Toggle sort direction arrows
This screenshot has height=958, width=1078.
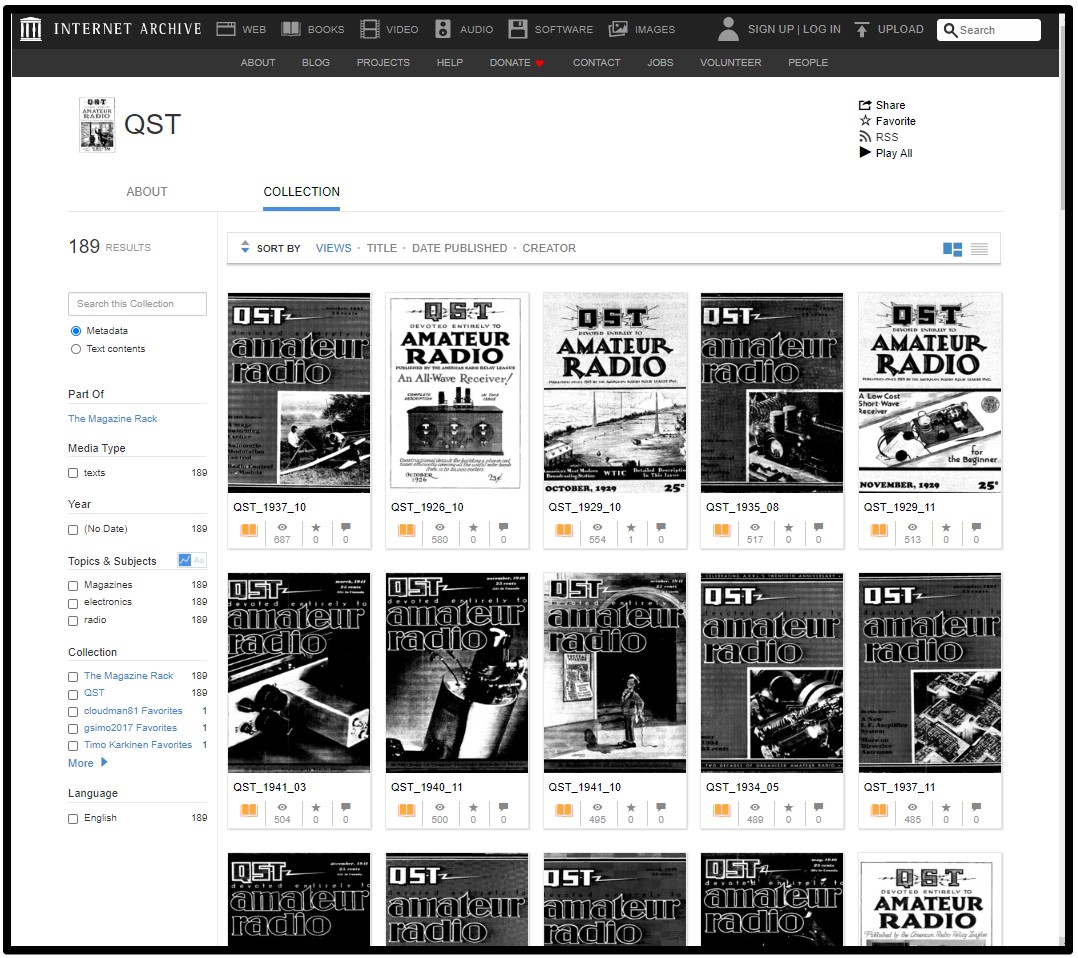tap(245, 247)
